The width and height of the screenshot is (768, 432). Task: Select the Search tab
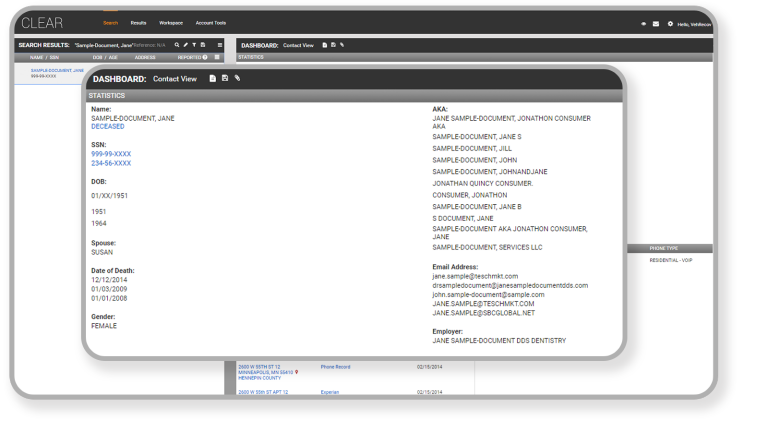[x=110, y=23]
